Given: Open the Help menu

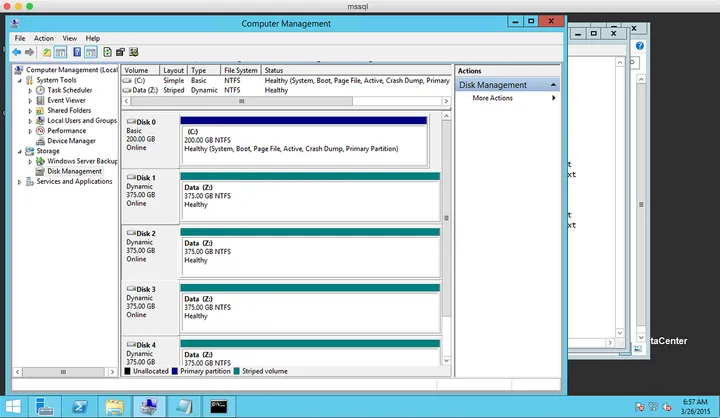Looking at the screenshot, I should (x=93, y=38).
